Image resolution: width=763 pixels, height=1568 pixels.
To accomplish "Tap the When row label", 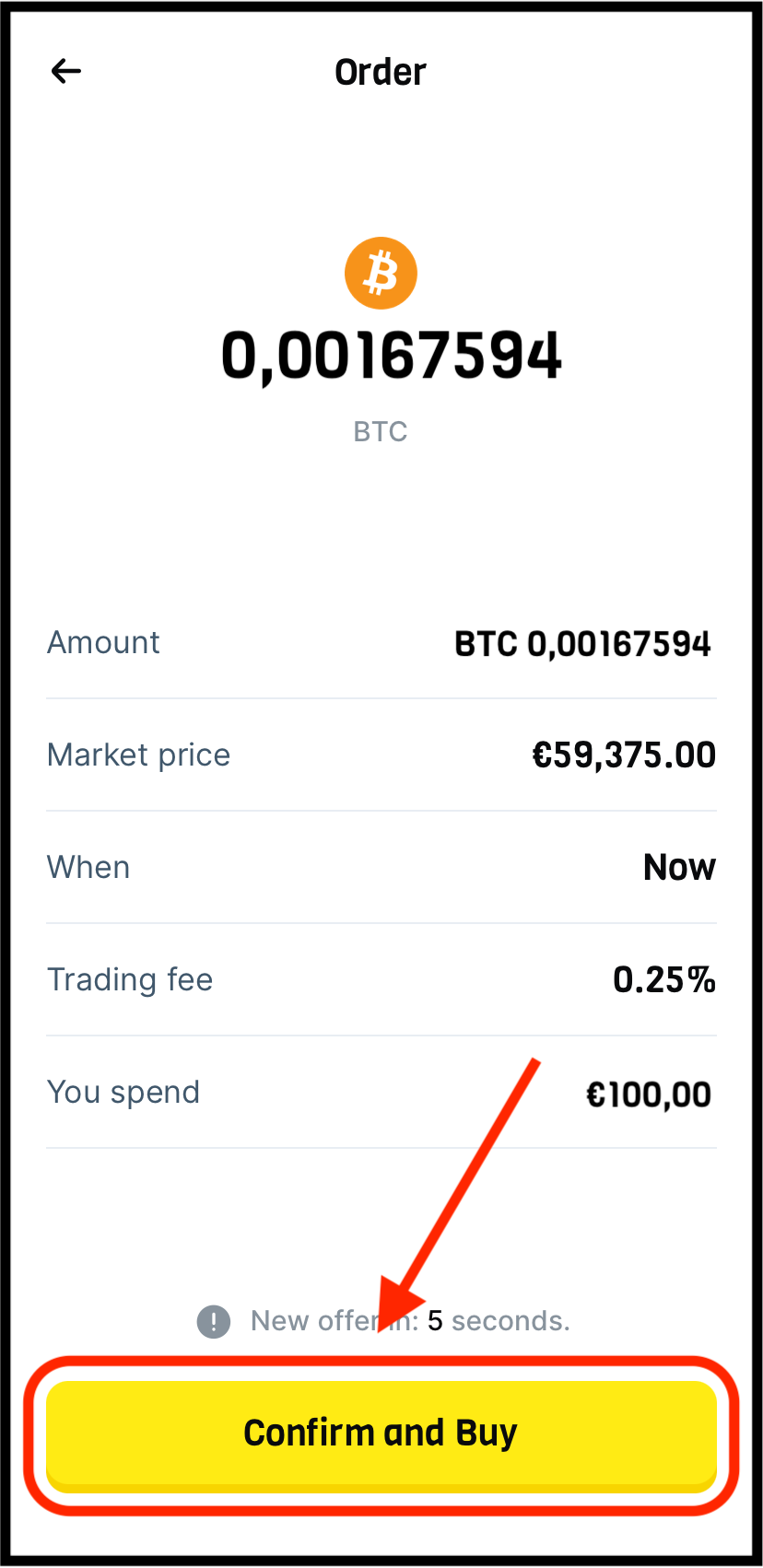I will (88, 867).
